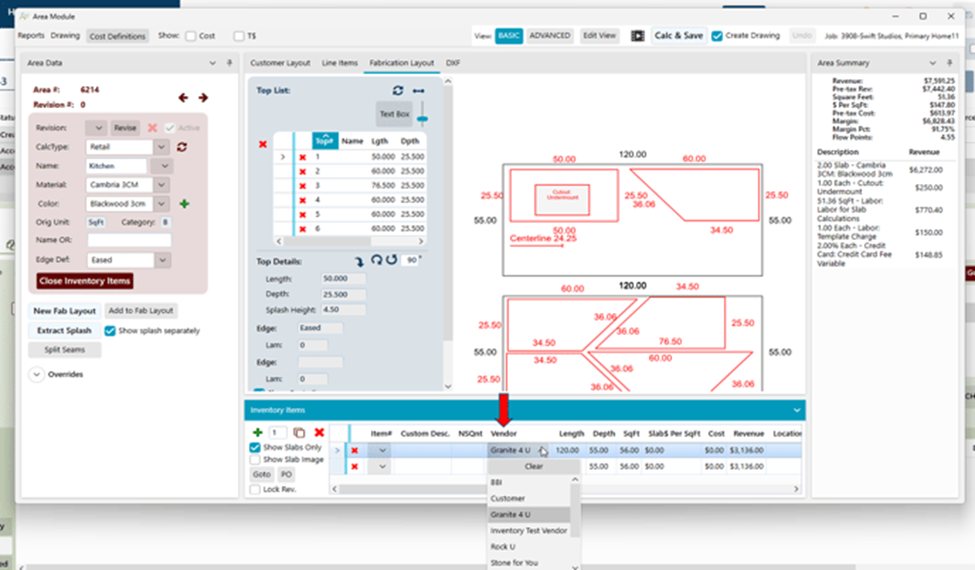Image resolution: width=975 pixels, height=570 pixels.
Task: Switch to DXF tab
Action: click(x=453, y=63)
